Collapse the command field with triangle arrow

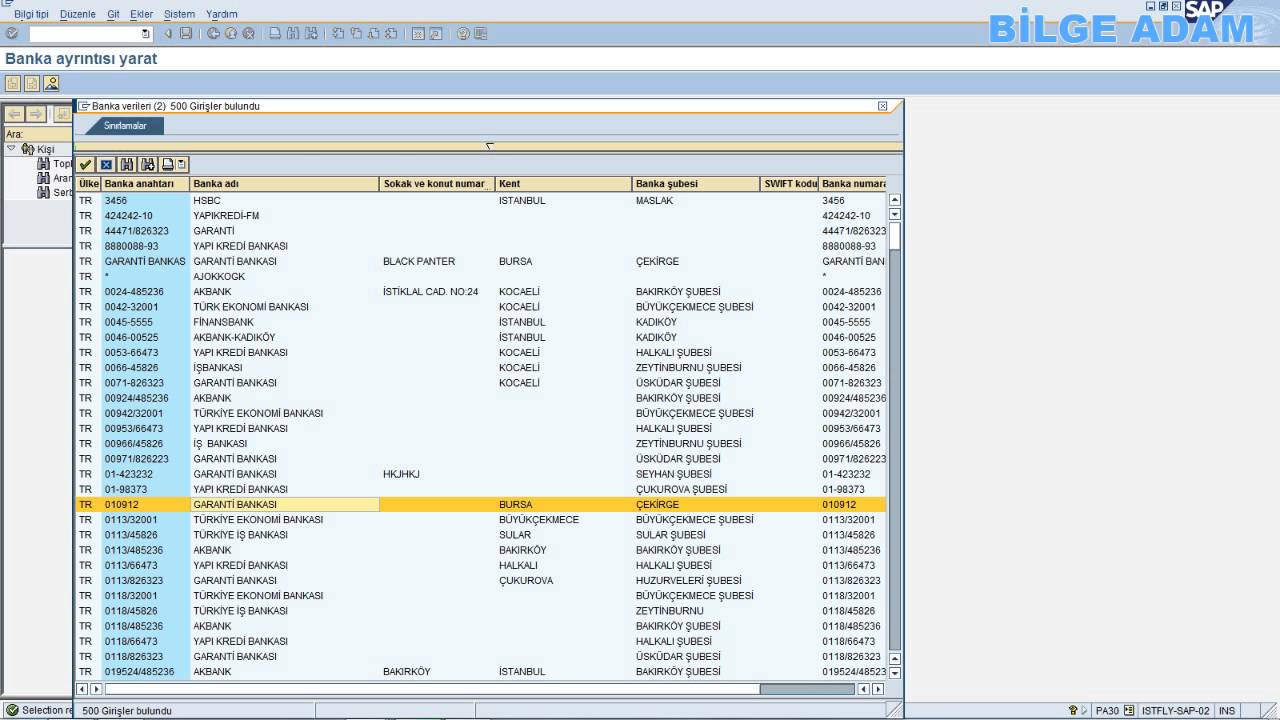point(167,34)
